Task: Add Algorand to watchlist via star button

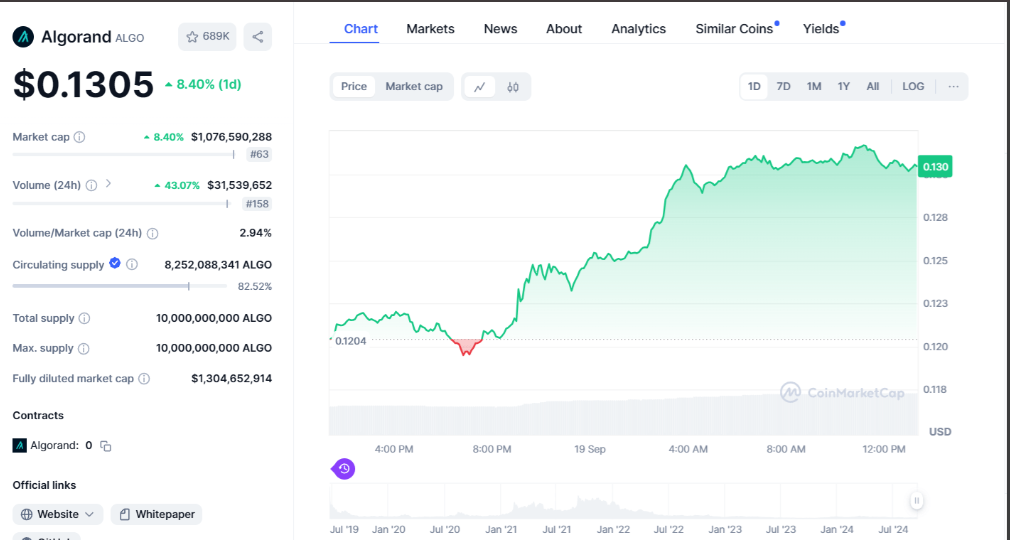Action: 207,37
